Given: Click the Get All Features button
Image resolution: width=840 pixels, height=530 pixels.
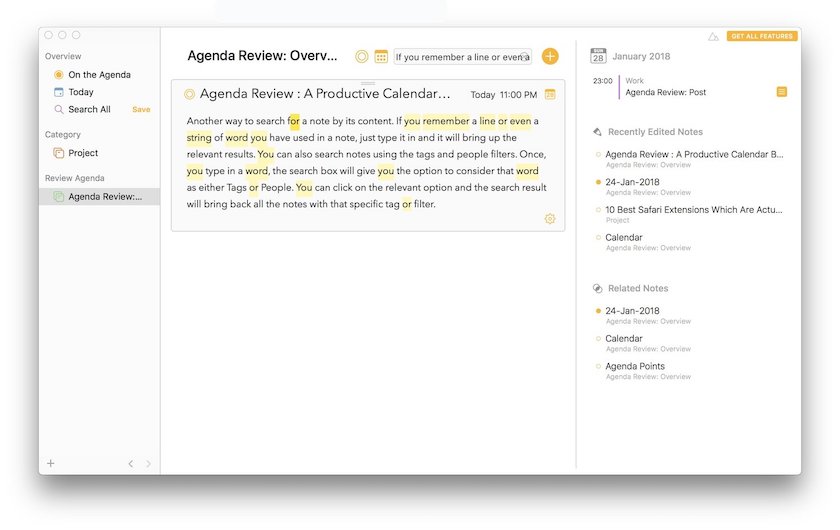Looking at the screenshot, I should pos(761,36).
